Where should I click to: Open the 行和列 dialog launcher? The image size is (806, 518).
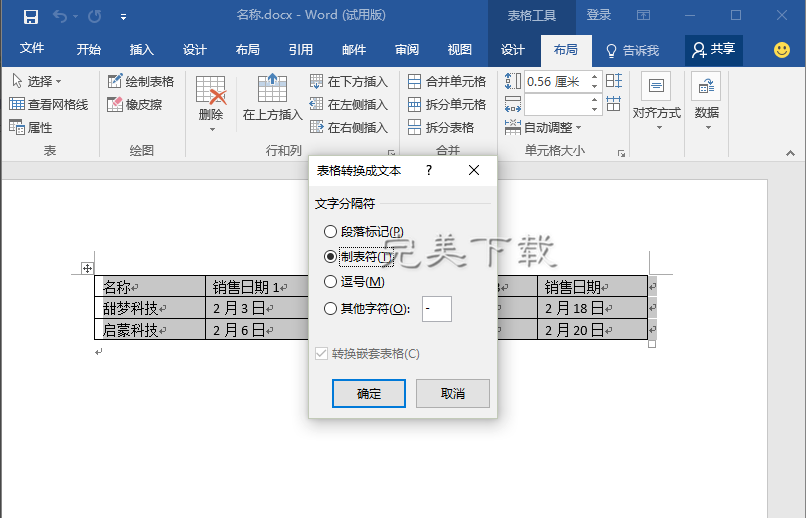[391, 153]
